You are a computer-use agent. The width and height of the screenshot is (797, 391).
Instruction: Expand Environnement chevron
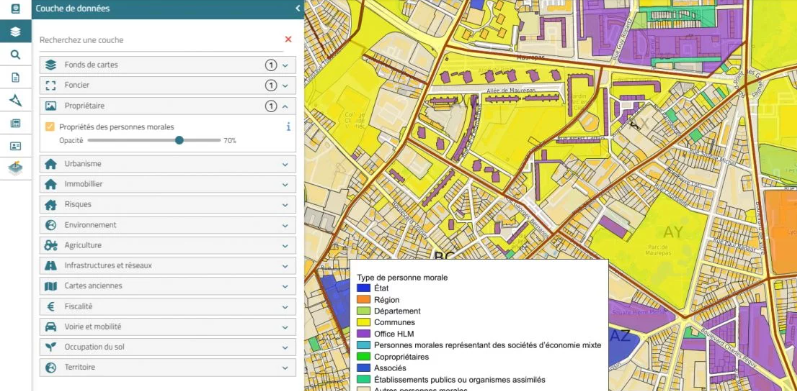(285, 225)
